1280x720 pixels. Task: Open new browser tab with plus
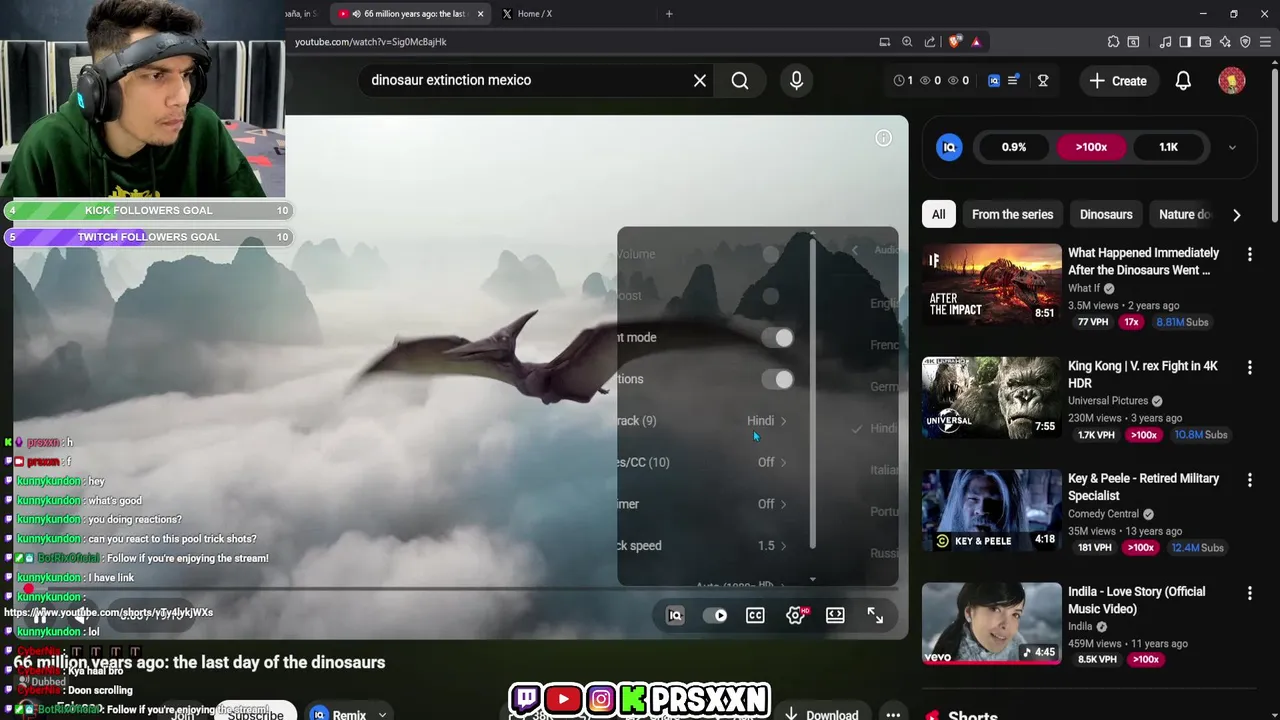(669, 14)
